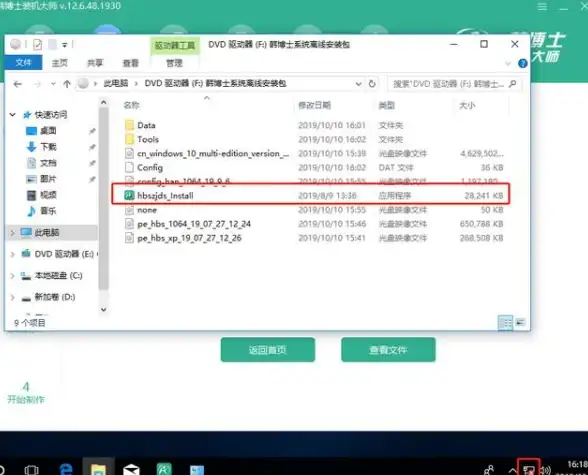Open the 查看 ribbon tab
The width and height of the screenshot is (588, 475).
pos(130,63)
